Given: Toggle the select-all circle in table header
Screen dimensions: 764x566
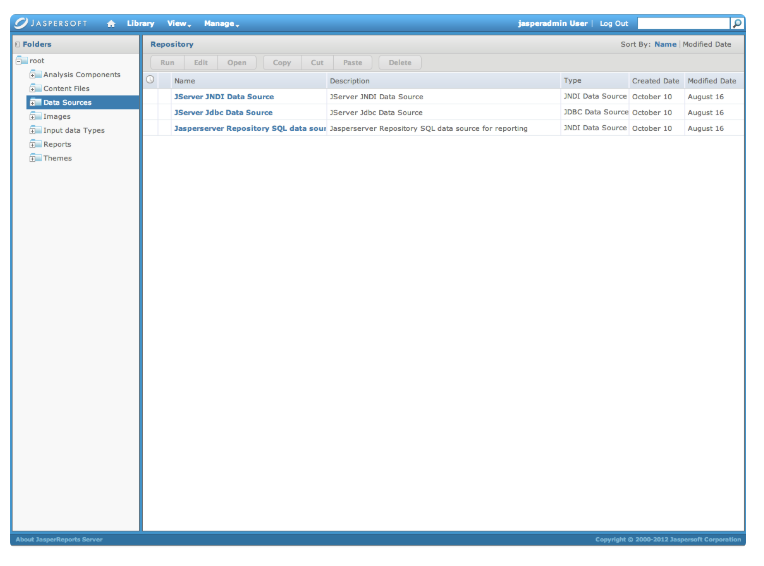Looking at the screenshot, I should coord(150,80).
